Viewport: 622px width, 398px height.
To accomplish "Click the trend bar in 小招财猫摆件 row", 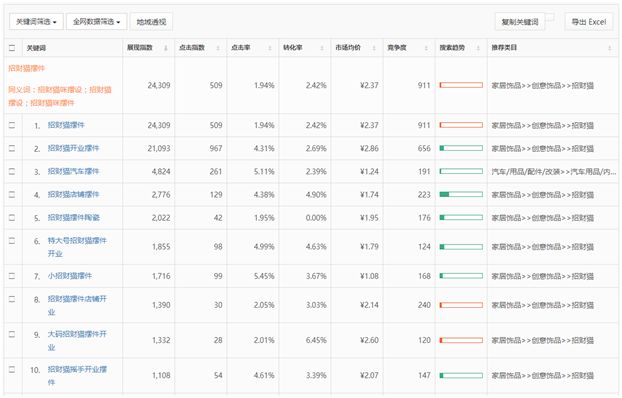I will [461, 275].
